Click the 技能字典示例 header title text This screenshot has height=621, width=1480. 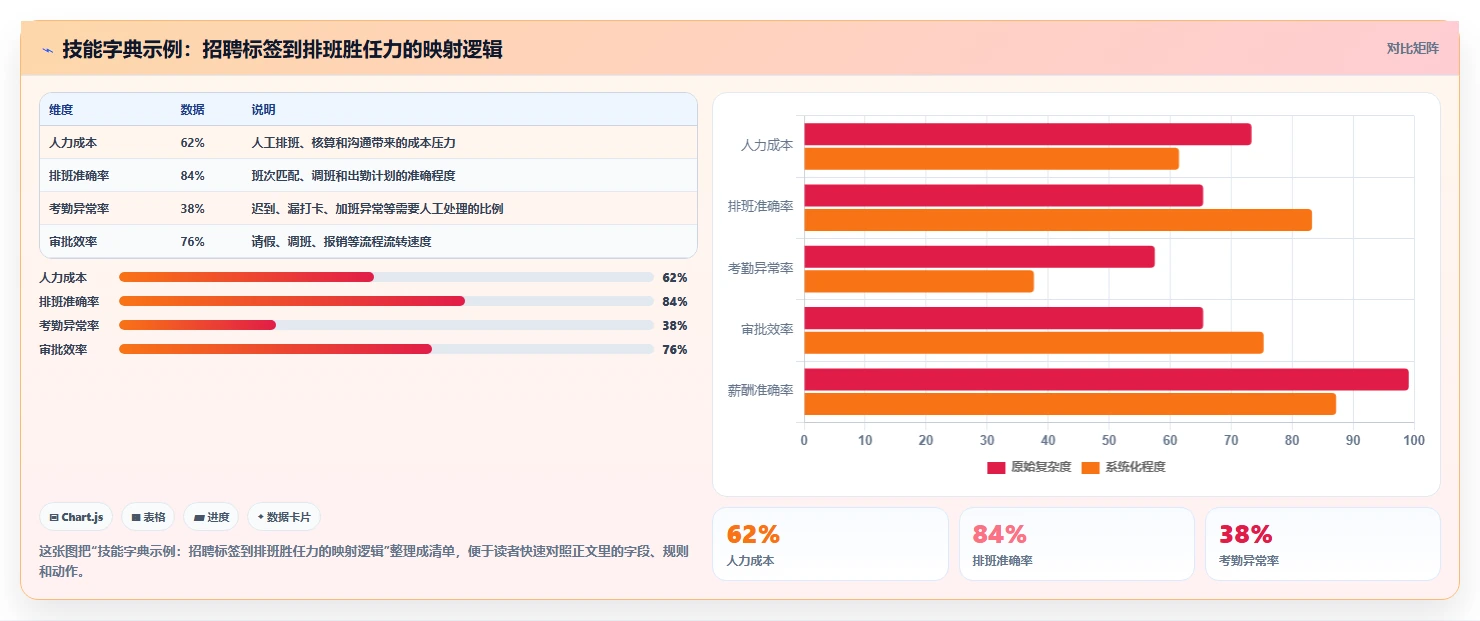pyautogui.click(x=282, y=49)
